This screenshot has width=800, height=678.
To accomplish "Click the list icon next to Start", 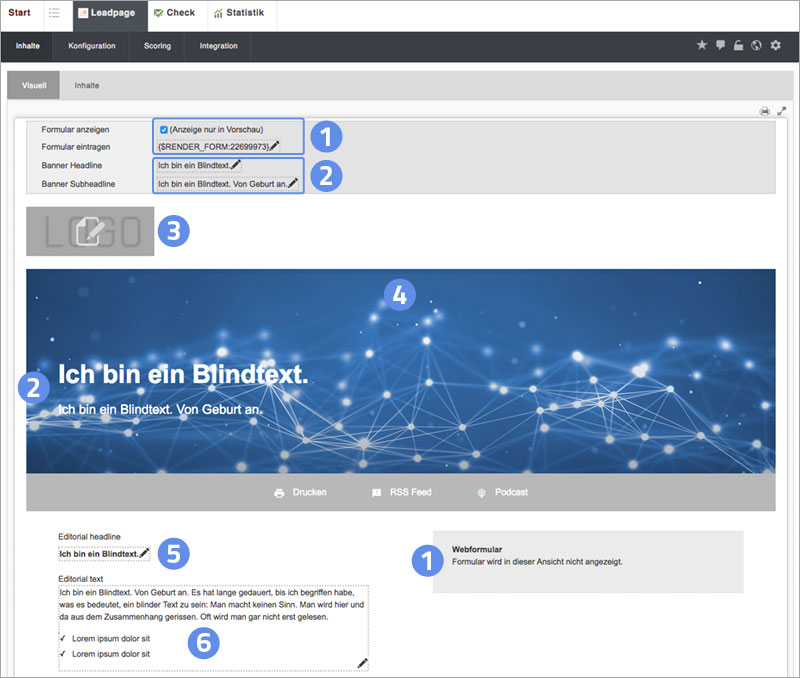I will (54, 13).
